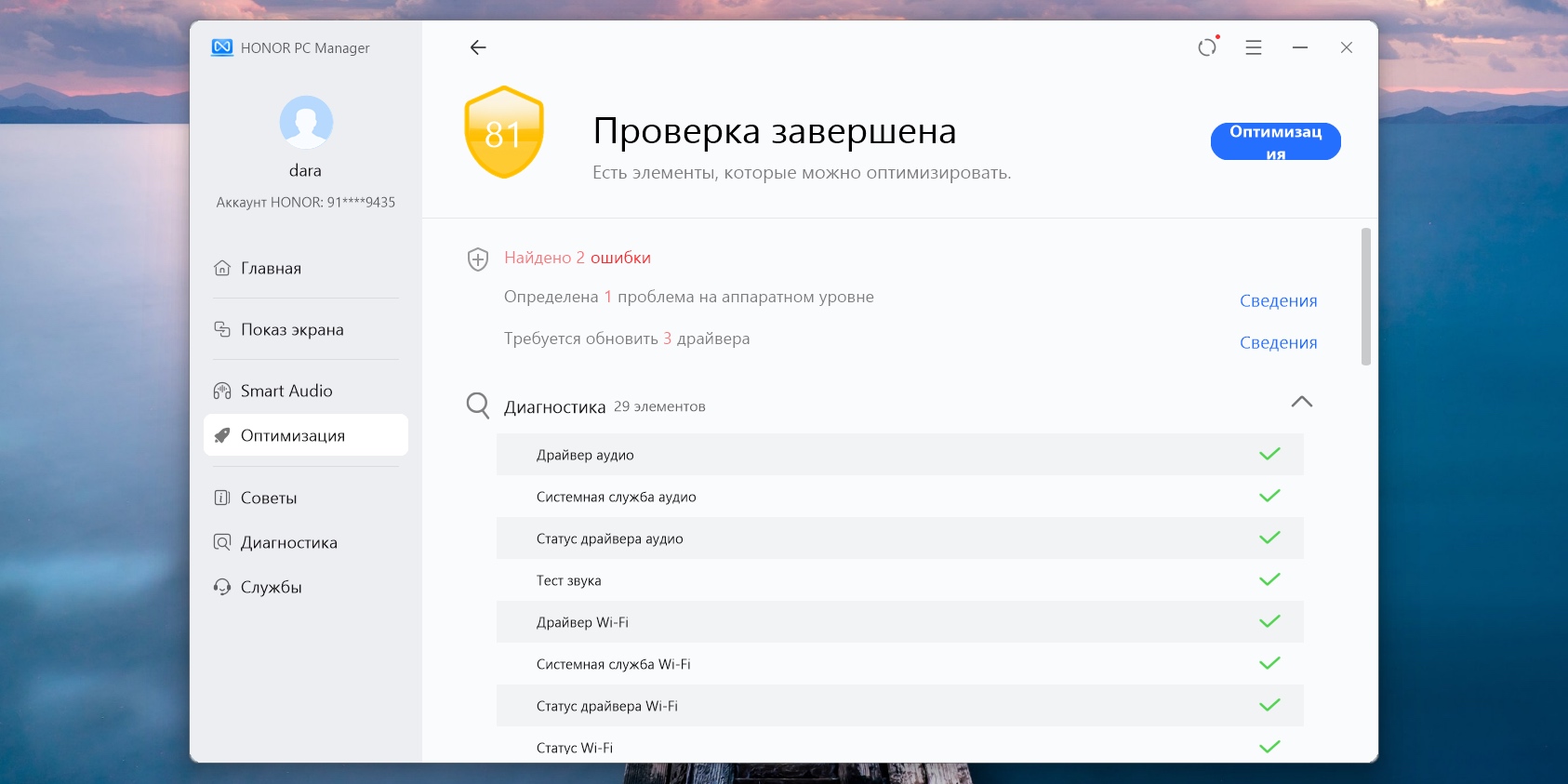Click the screen share icon for Показ экрана
This screenshot has width=1568, height=784.
coord(222,329)
